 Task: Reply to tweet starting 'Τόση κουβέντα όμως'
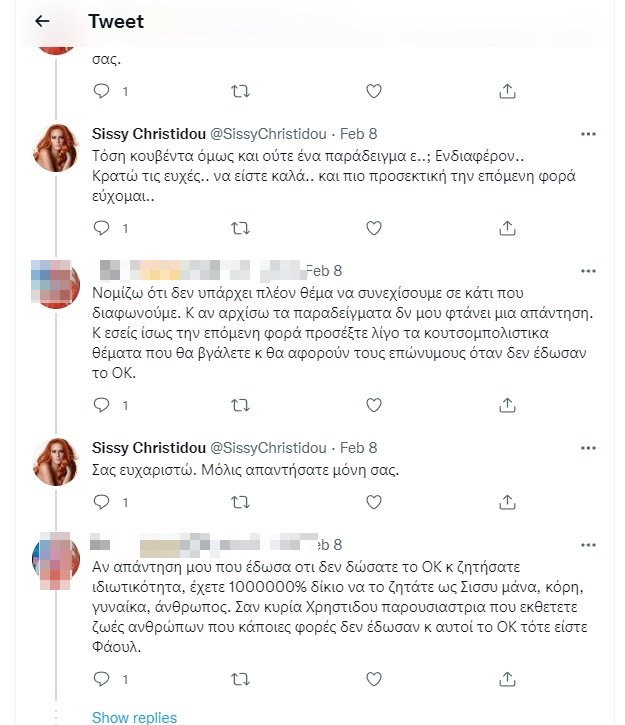pyautogui.click(x=101, y=228)
